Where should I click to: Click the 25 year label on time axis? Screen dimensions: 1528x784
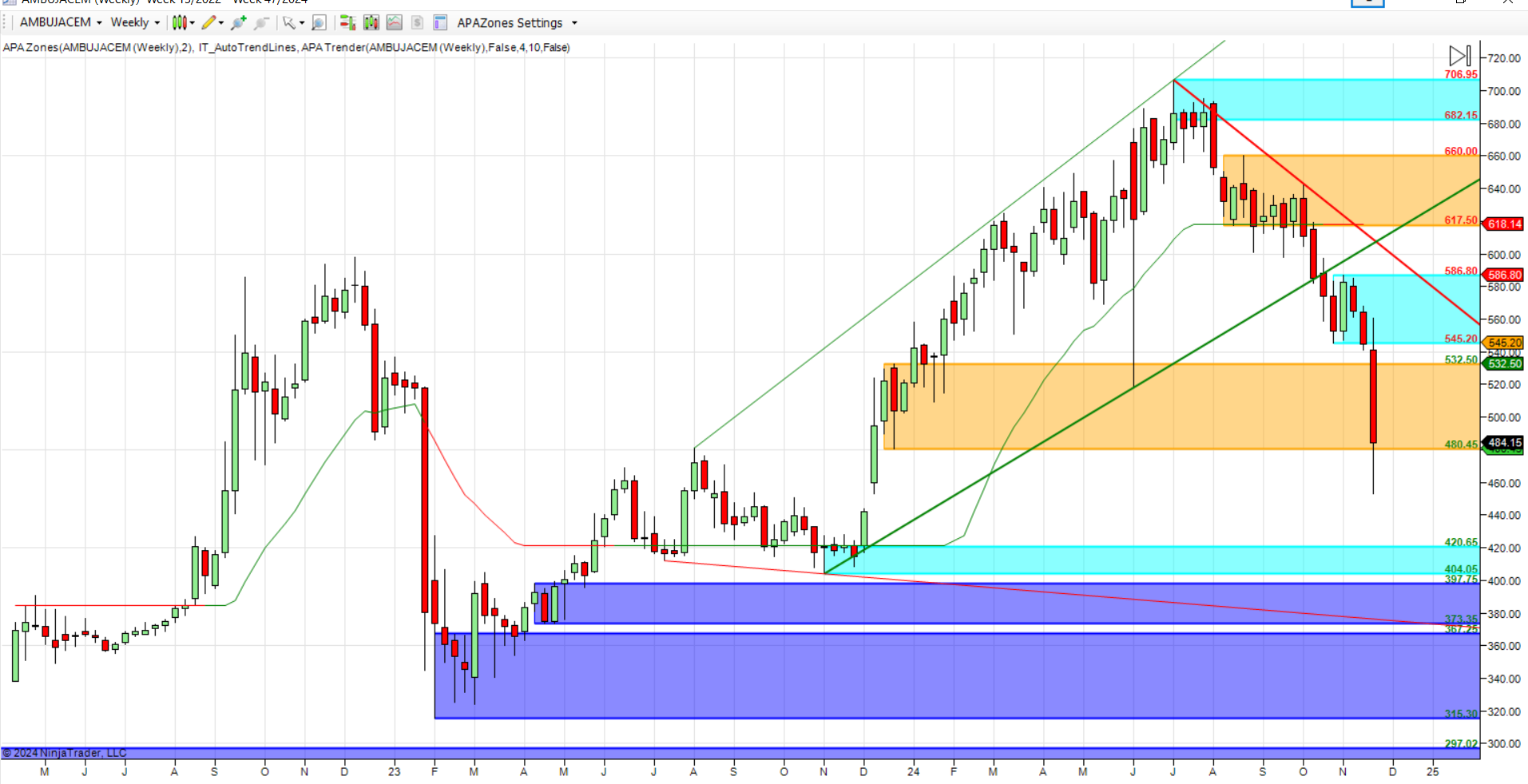pos(1433,771)
